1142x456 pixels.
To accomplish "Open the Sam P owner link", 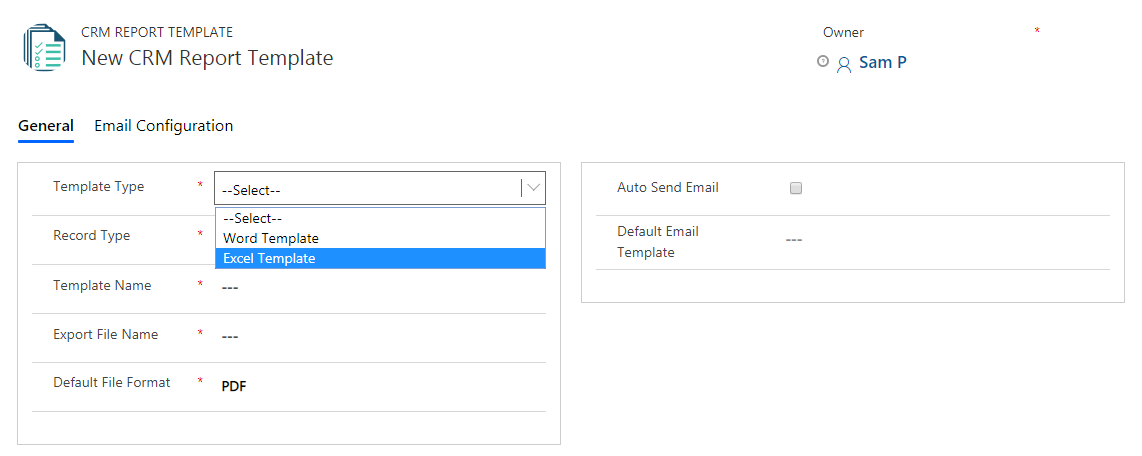I will tap(883, 63).
